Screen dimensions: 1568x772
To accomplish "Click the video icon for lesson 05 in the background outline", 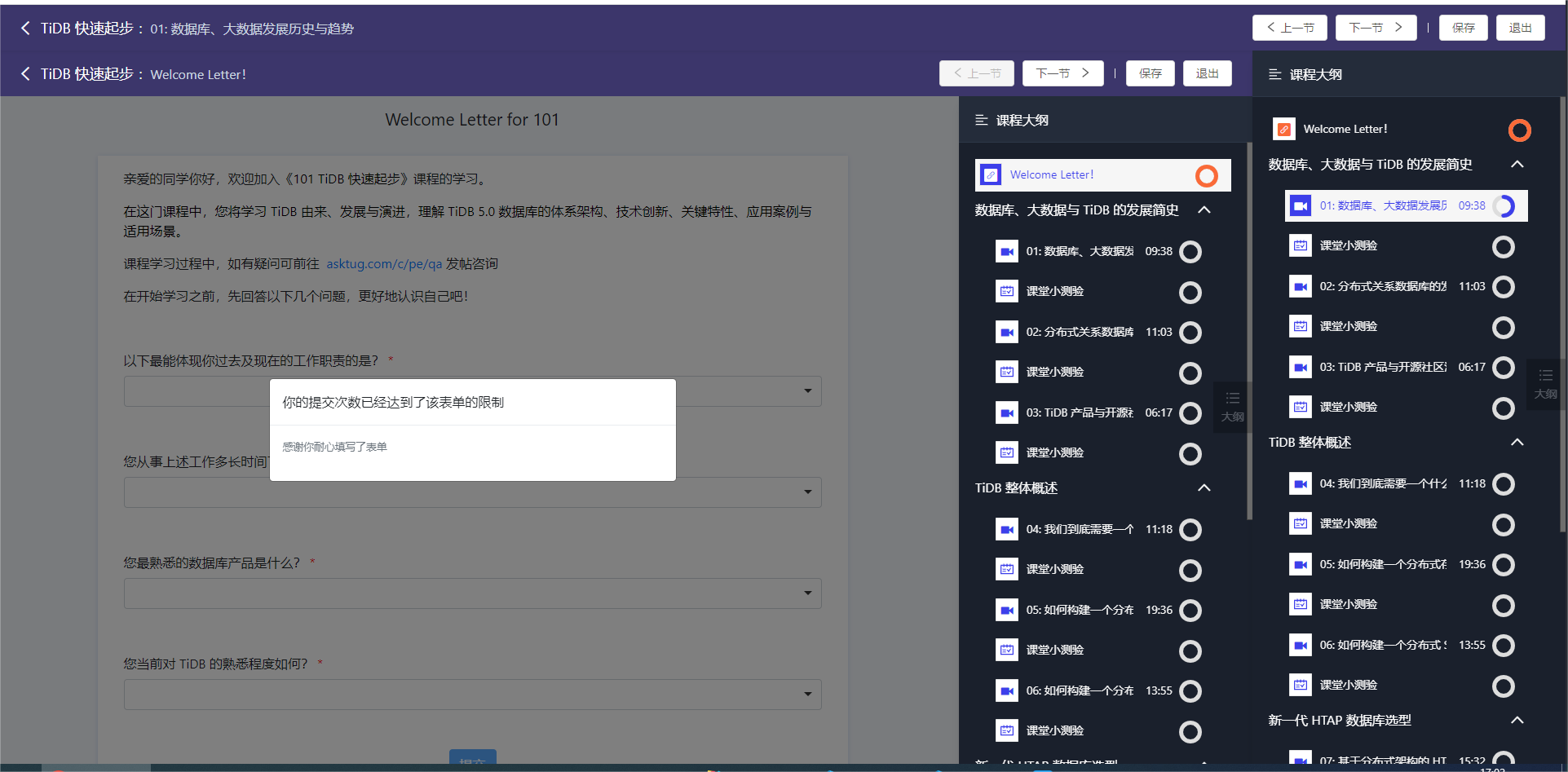I will point(1301,564).
